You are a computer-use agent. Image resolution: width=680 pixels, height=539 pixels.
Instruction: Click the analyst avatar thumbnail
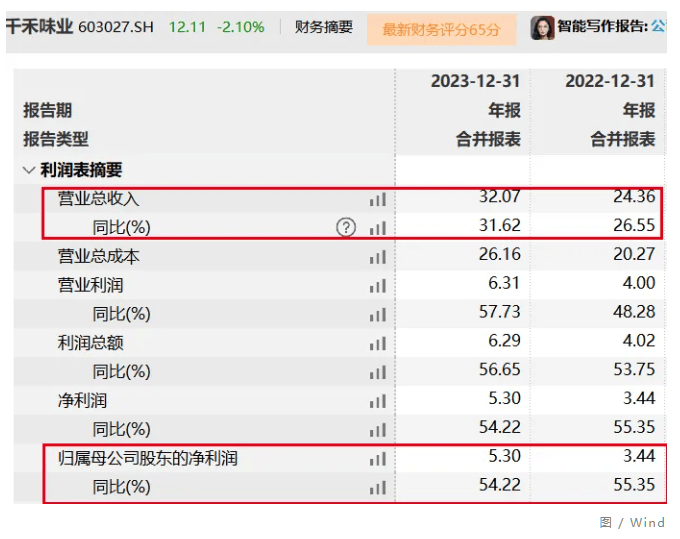point(543,28)
